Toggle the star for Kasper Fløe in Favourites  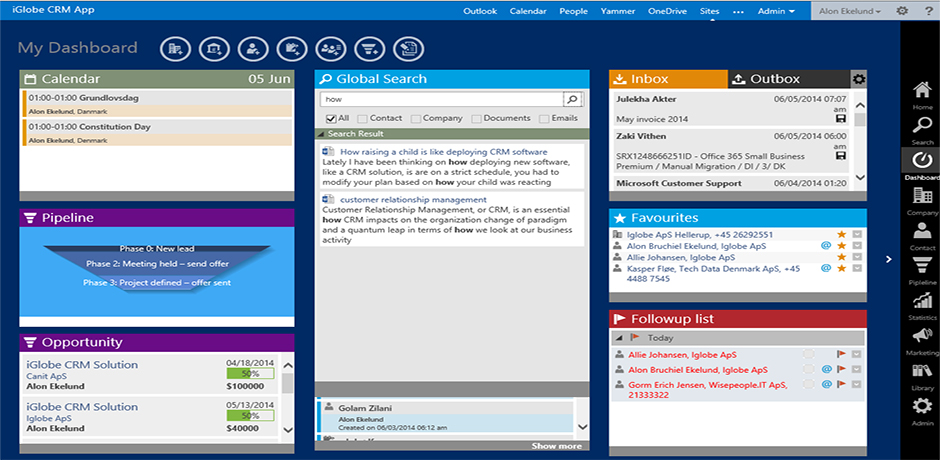[x=841, y=268]
